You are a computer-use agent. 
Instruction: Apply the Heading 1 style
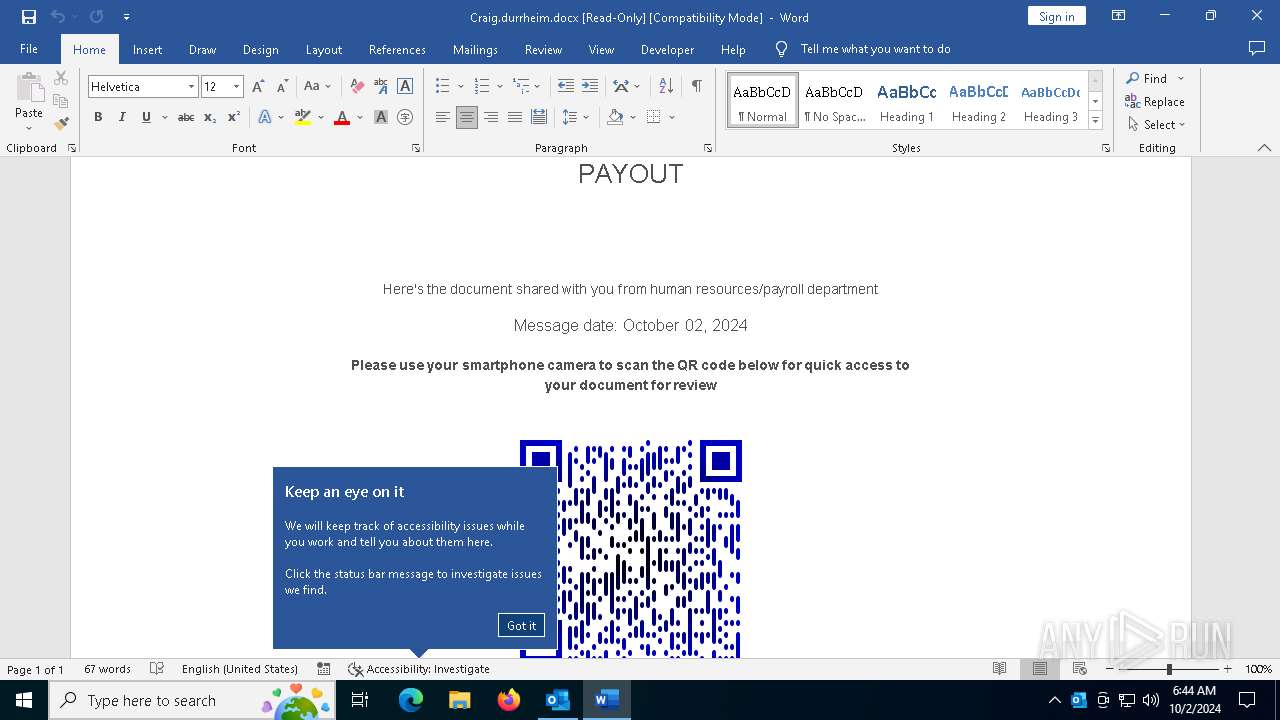coord(907,101)
